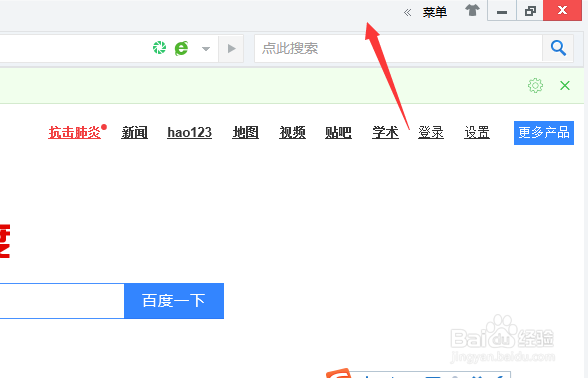Open the 地图 link

coord(246,132)
